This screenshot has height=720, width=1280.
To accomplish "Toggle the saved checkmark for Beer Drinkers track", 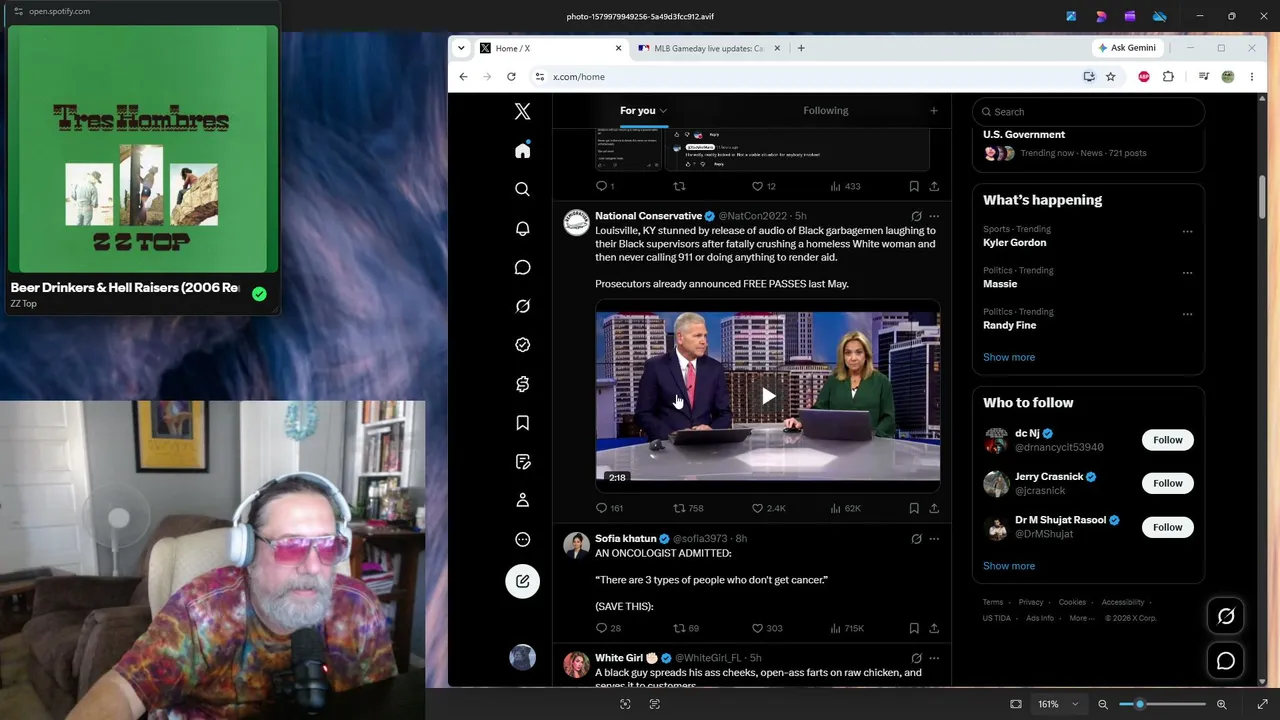I will coord(259,294).
